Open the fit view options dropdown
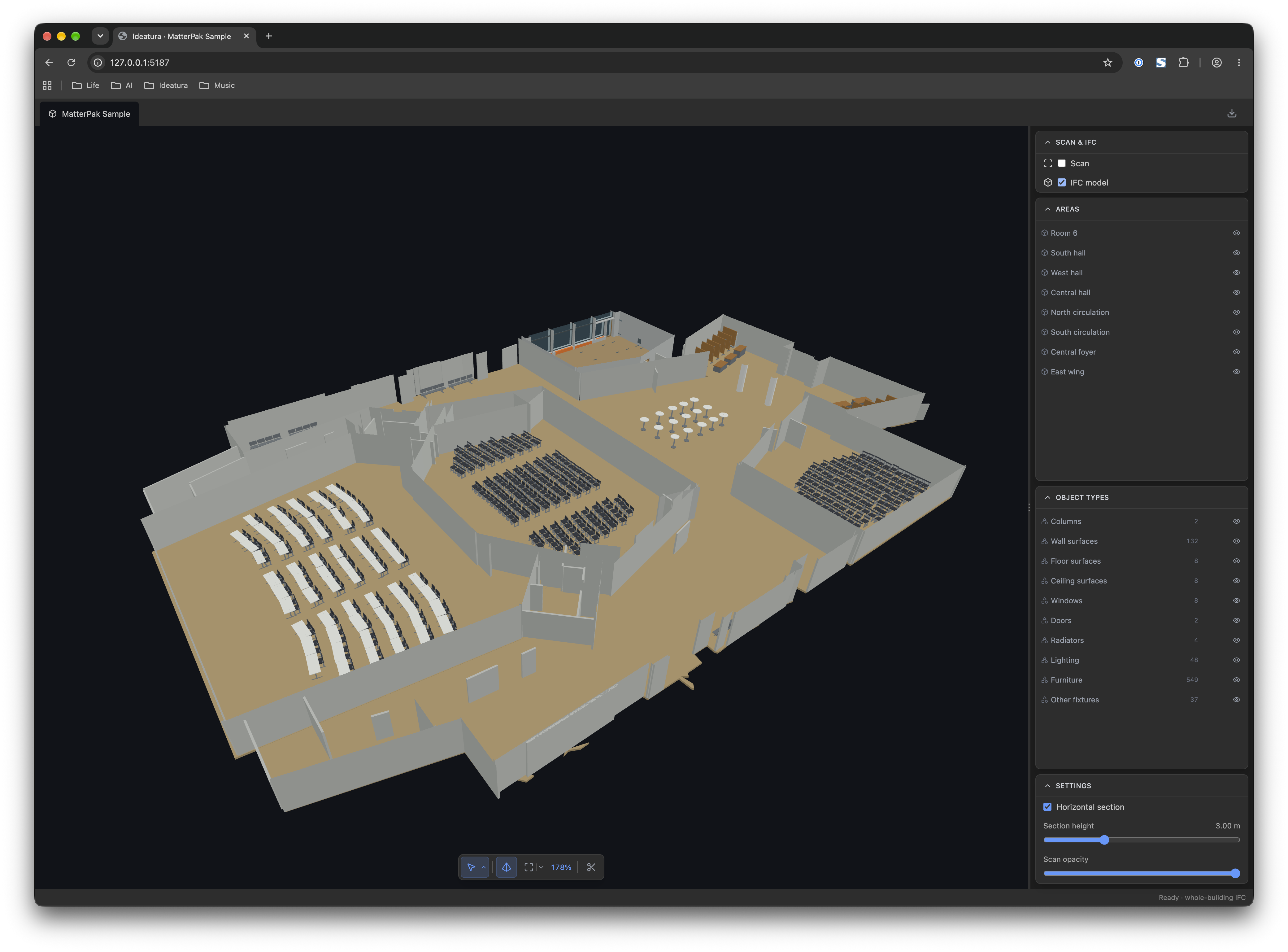This screenshot has height=952, width=1288. click(541, 867)
